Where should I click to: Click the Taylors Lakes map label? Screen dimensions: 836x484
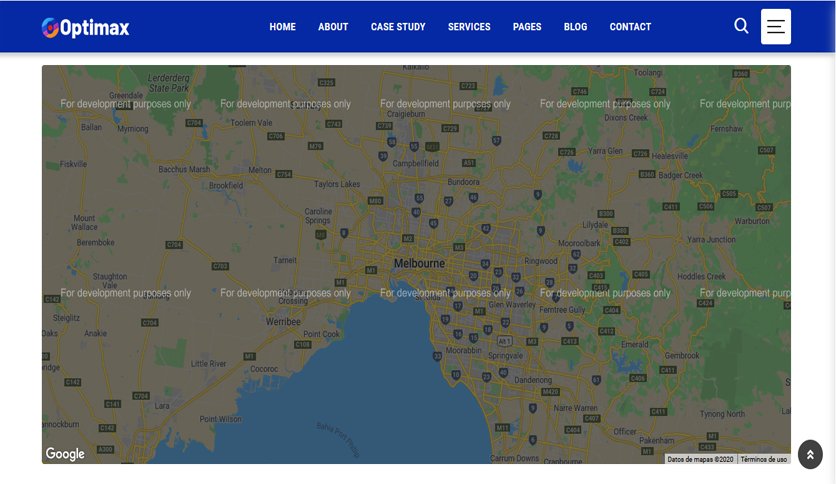(x=337, y=184)
